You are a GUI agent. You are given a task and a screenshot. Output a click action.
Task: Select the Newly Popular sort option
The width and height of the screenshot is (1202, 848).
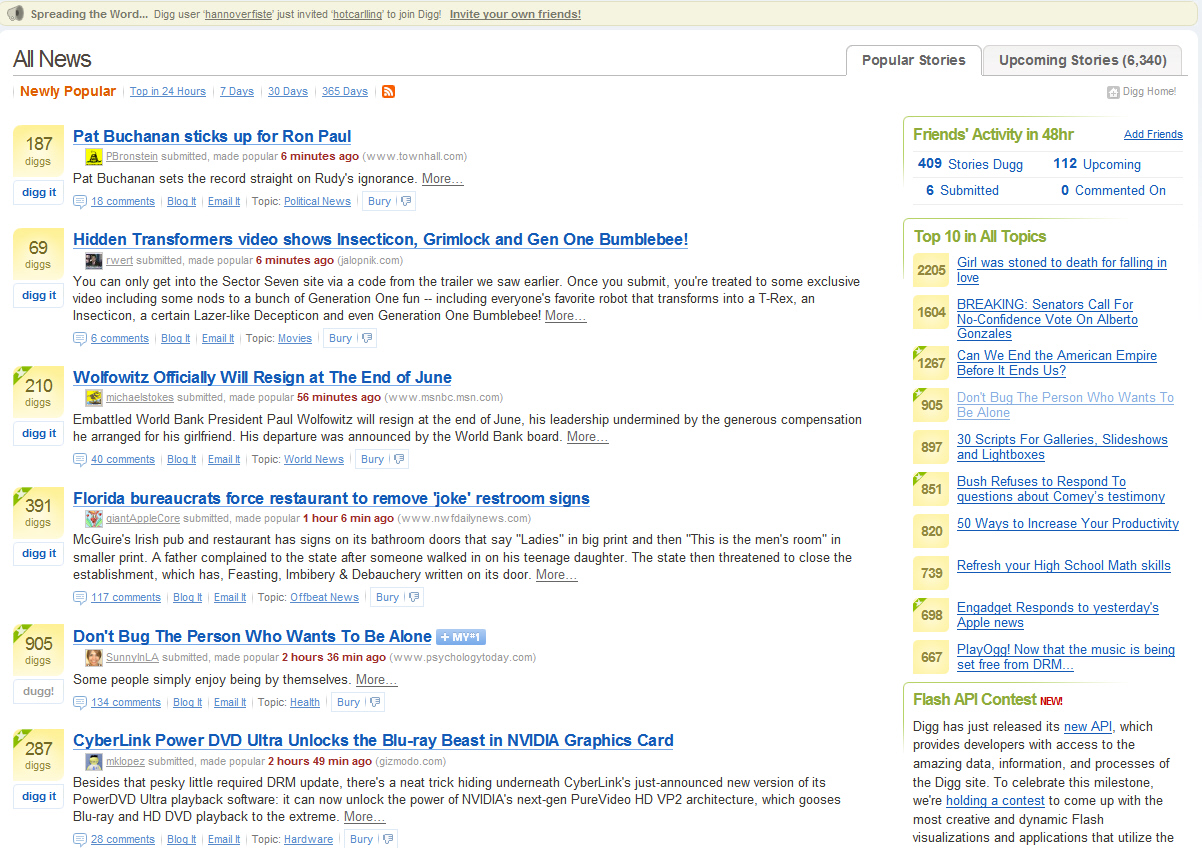(68, 91)
